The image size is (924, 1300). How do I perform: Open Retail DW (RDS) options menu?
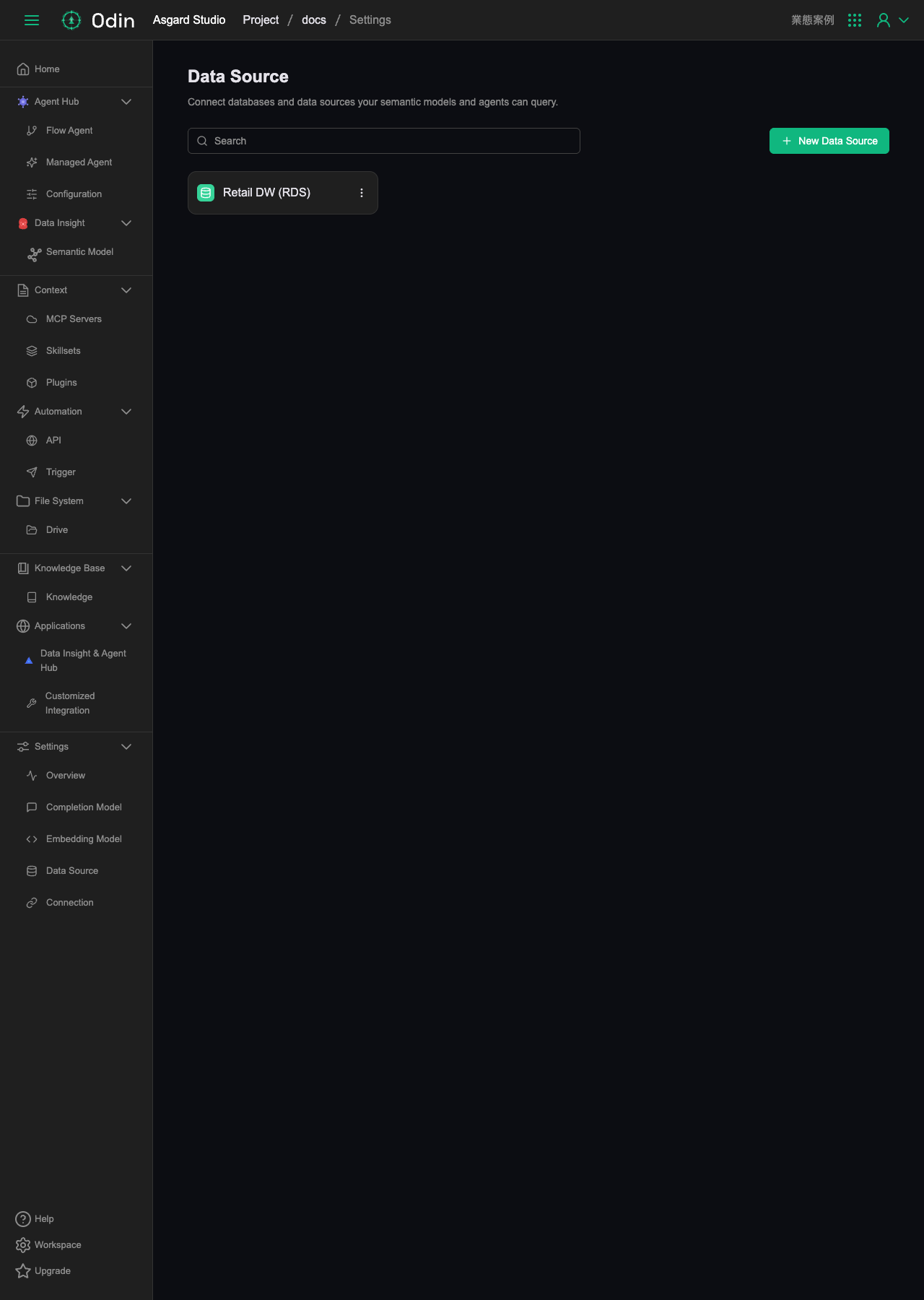pyautogui.click(x=362, y=193)
